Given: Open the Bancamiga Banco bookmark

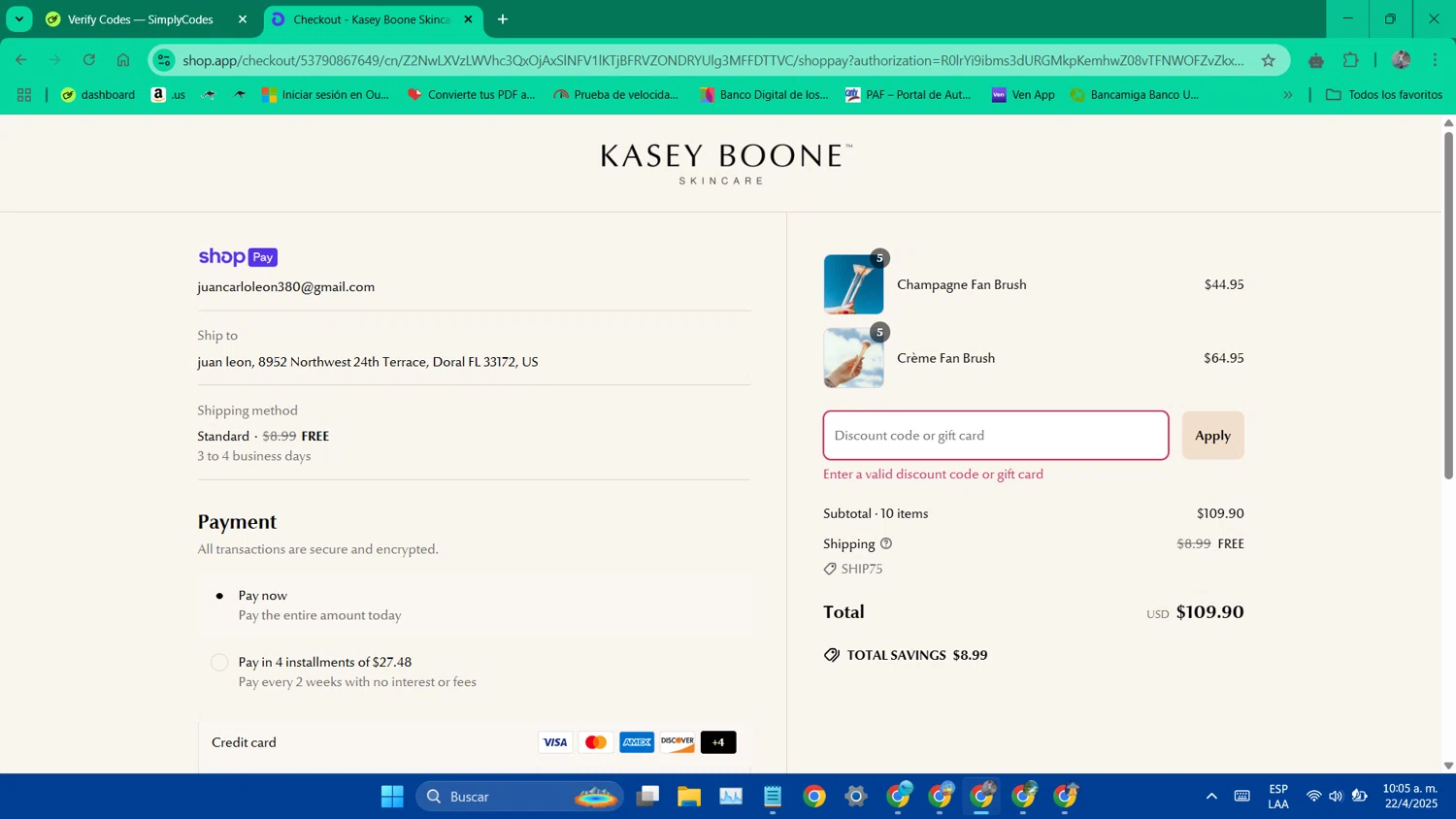Looking at the screenshot, I should coord(1134,95).
